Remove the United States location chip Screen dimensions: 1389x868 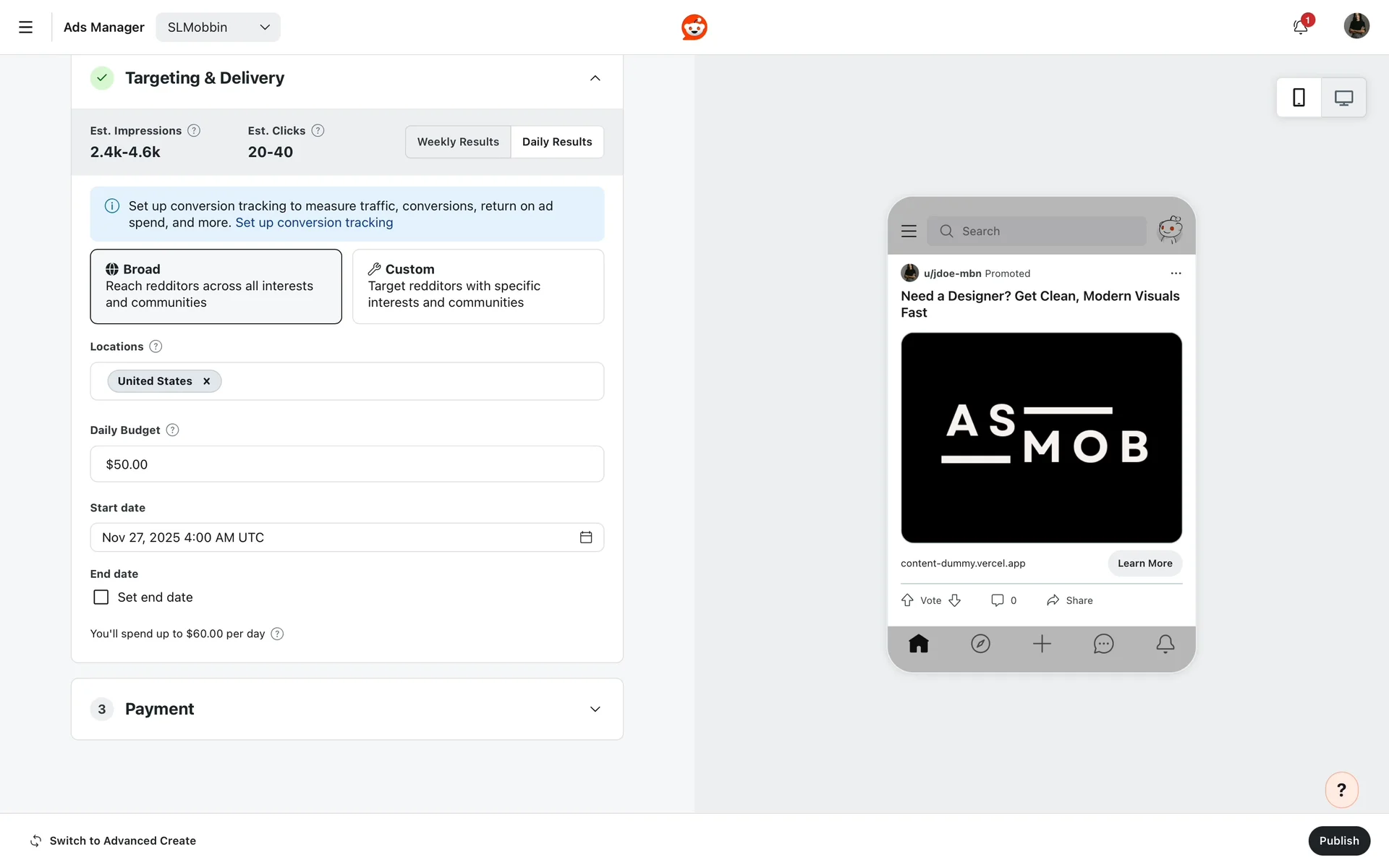click(x=206, y=381)
